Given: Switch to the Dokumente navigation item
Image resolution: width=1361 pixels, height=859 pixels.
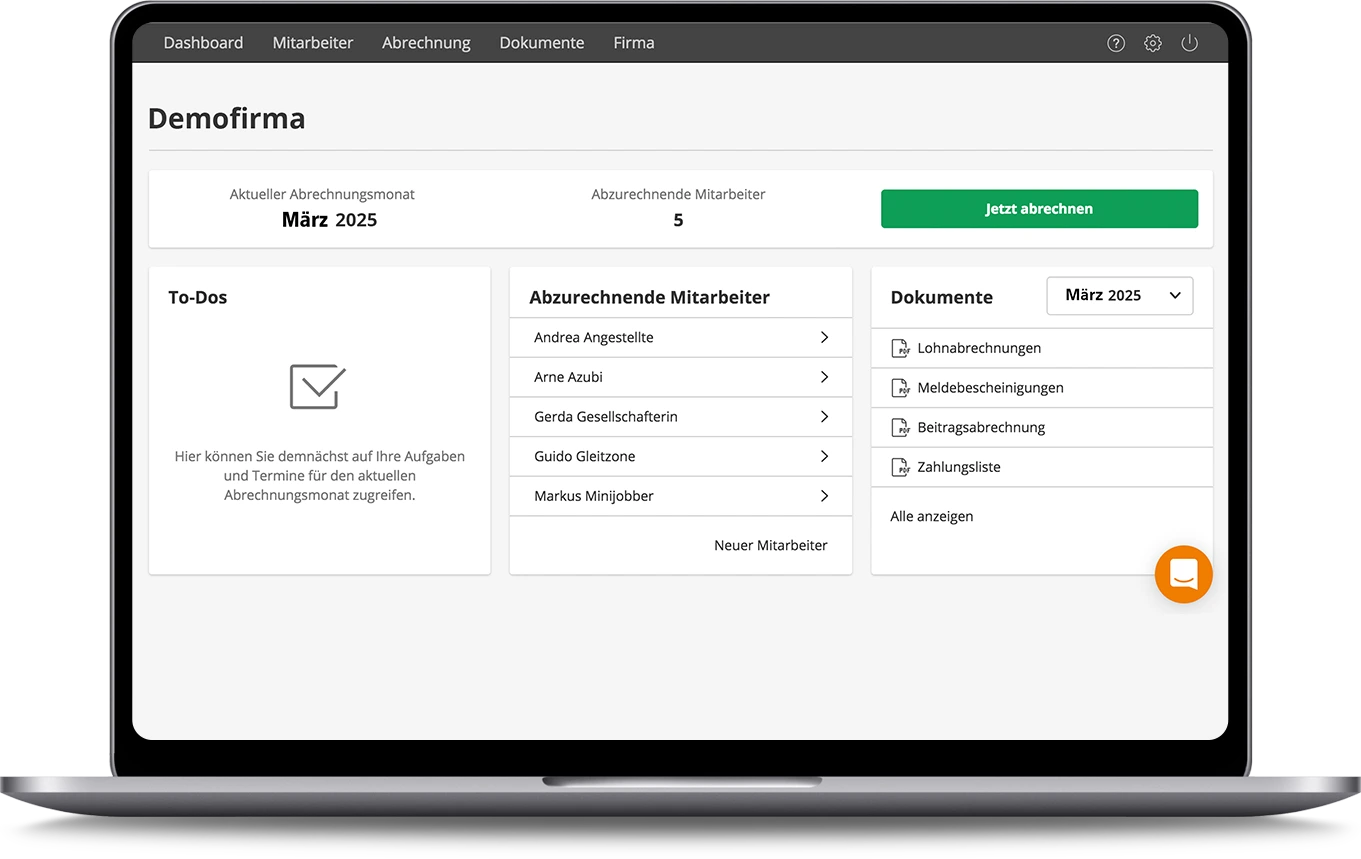Looking at the screenshot, I should [x=542, y=43].
